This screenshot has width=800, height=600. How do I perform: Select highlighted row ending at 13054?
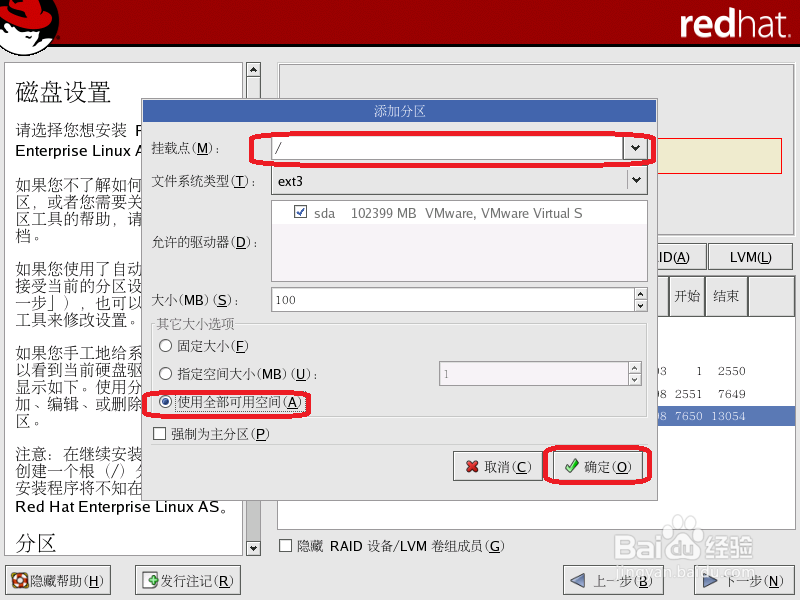tap(726, 416)
